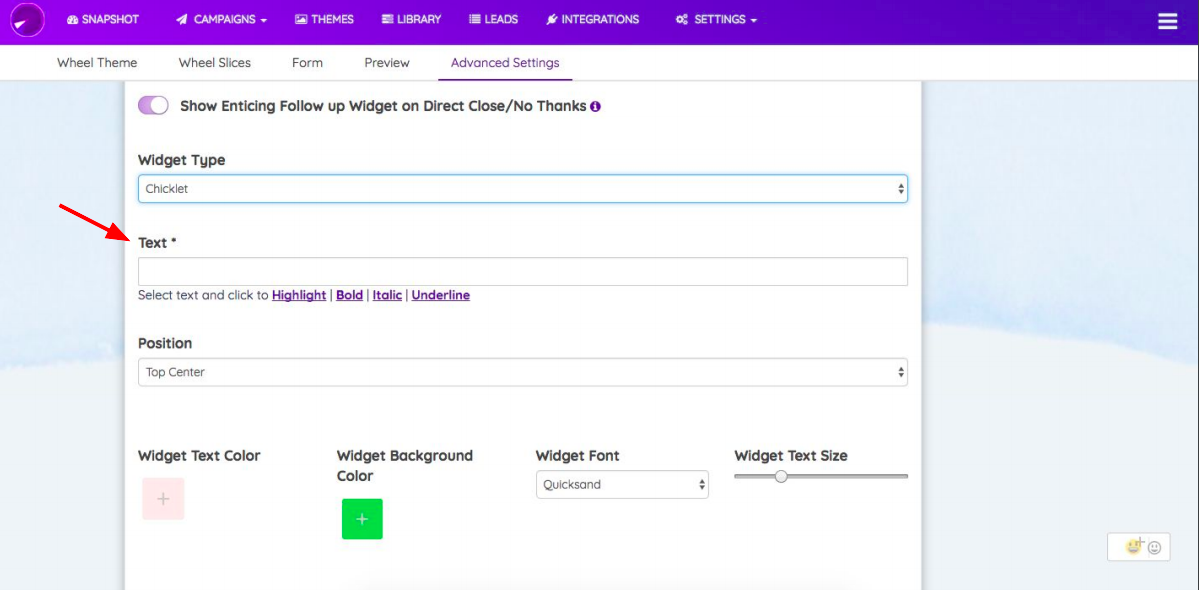Open the Snapshot dashboard page

[x=103, y=20]
